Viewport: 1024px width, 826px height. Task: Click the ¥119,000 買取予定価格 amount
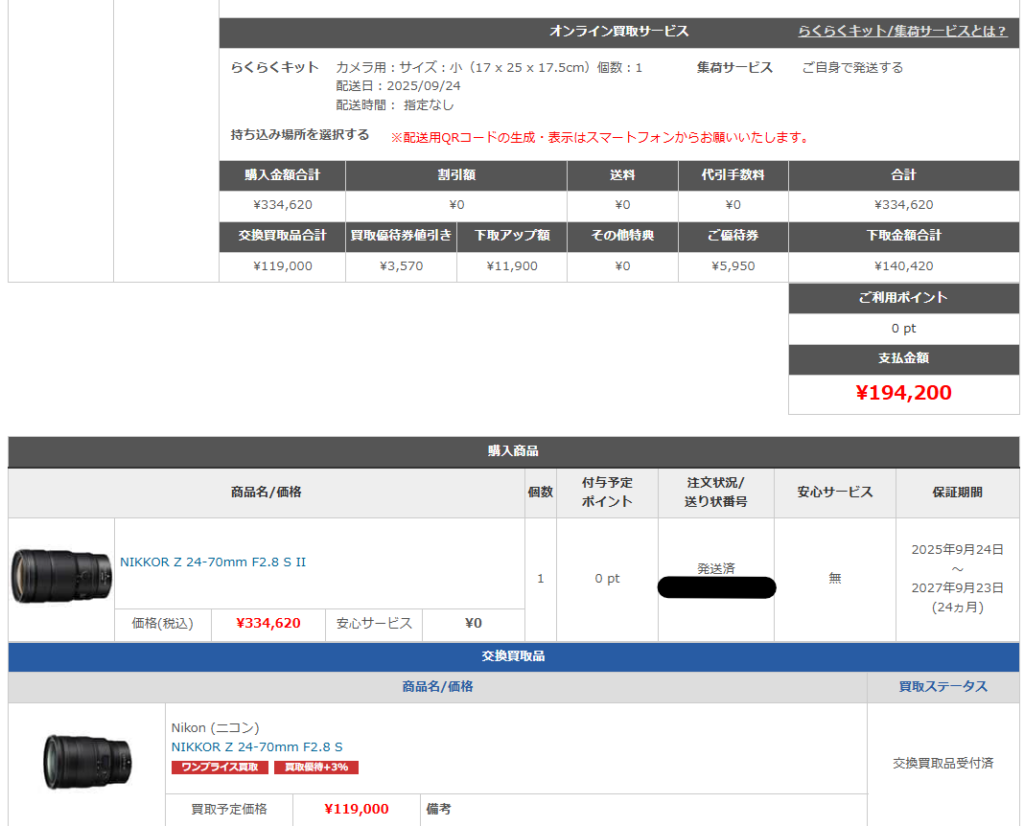pos(356,809)
